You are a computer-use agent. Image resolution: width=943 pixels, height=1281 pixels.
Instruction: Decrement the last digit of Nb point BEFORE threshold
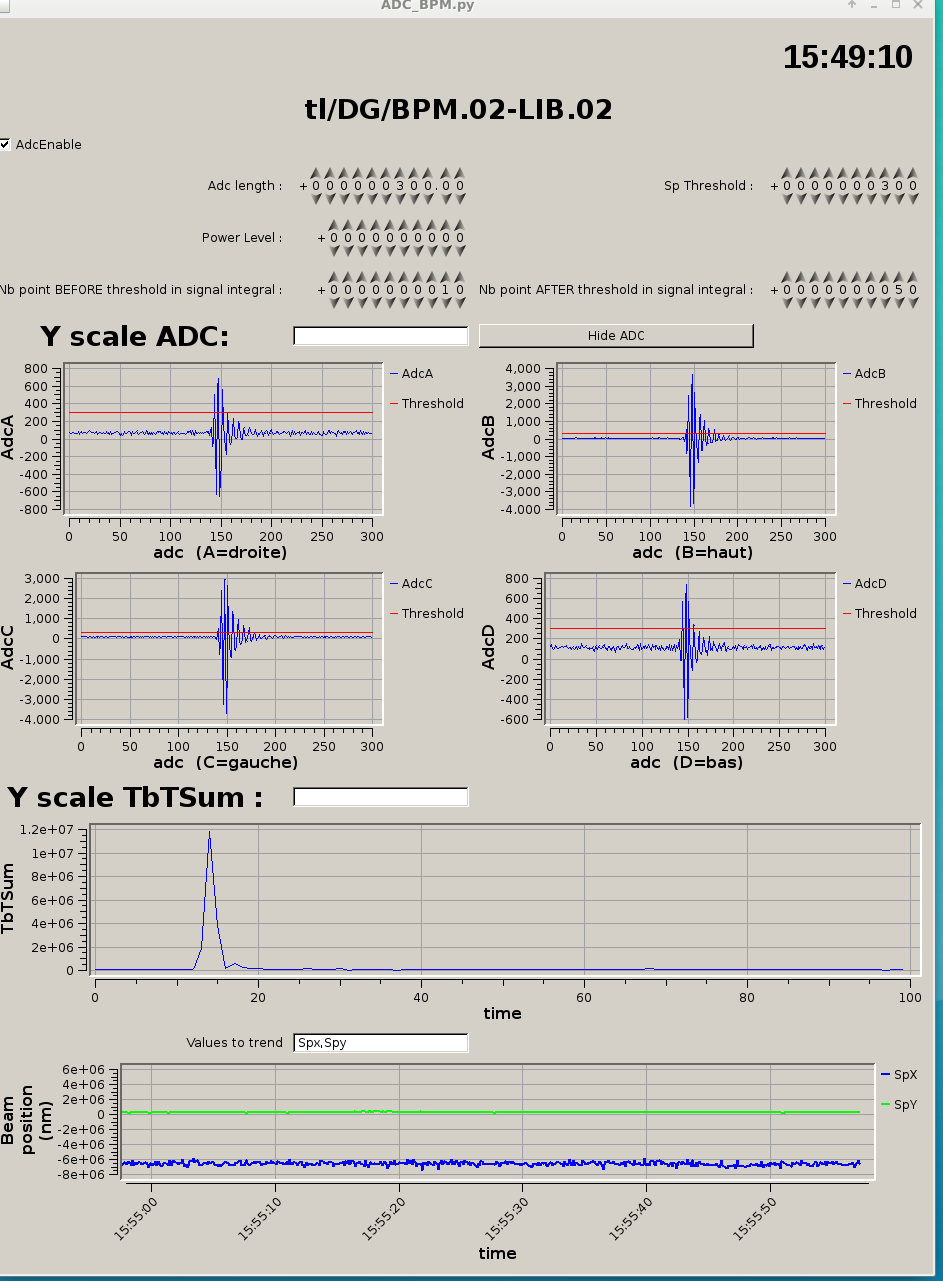[x=460, y=303]
